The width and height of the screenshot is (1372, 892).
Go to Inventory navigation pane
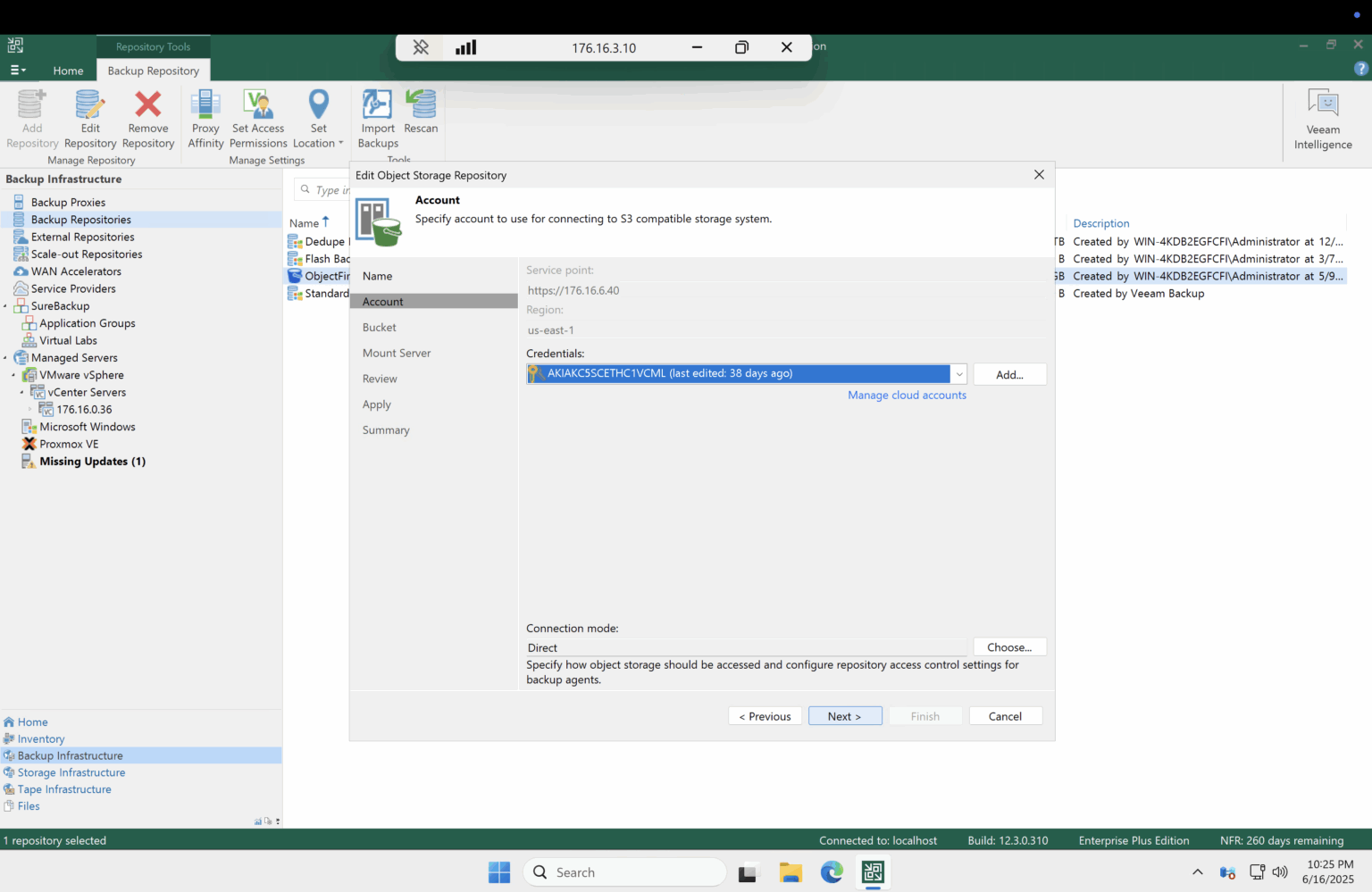click(41, 739)
